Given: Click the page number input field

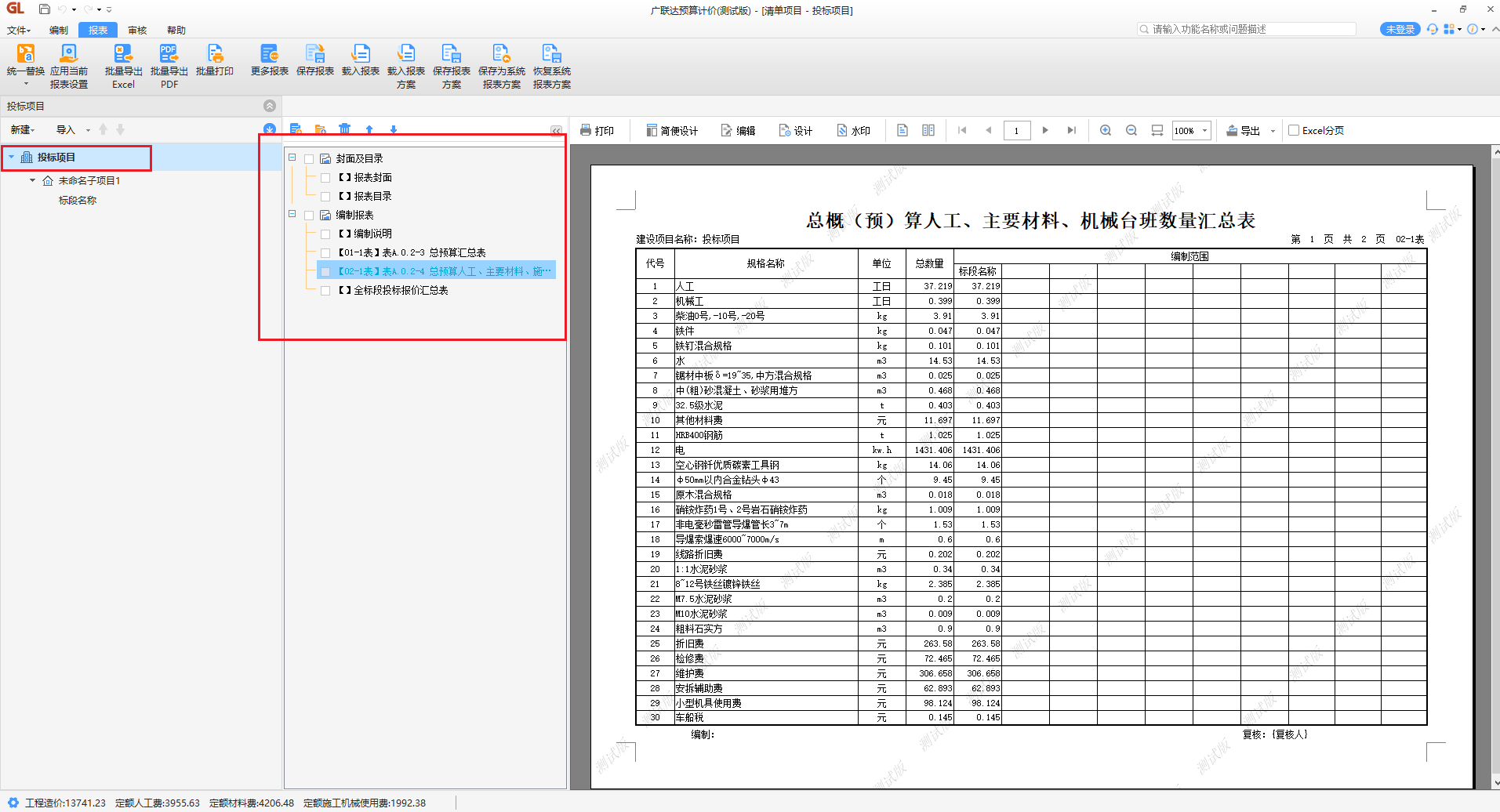Looking at the screenshot, I should coord(1017,130).
